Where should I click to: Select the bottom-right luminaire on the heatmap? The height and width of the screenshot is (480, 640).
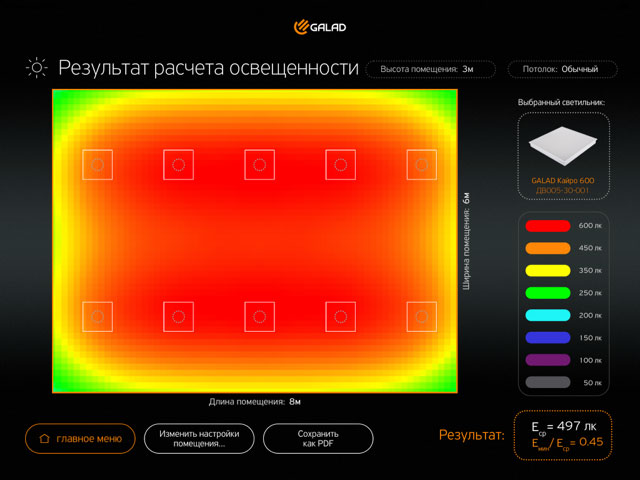421,316
